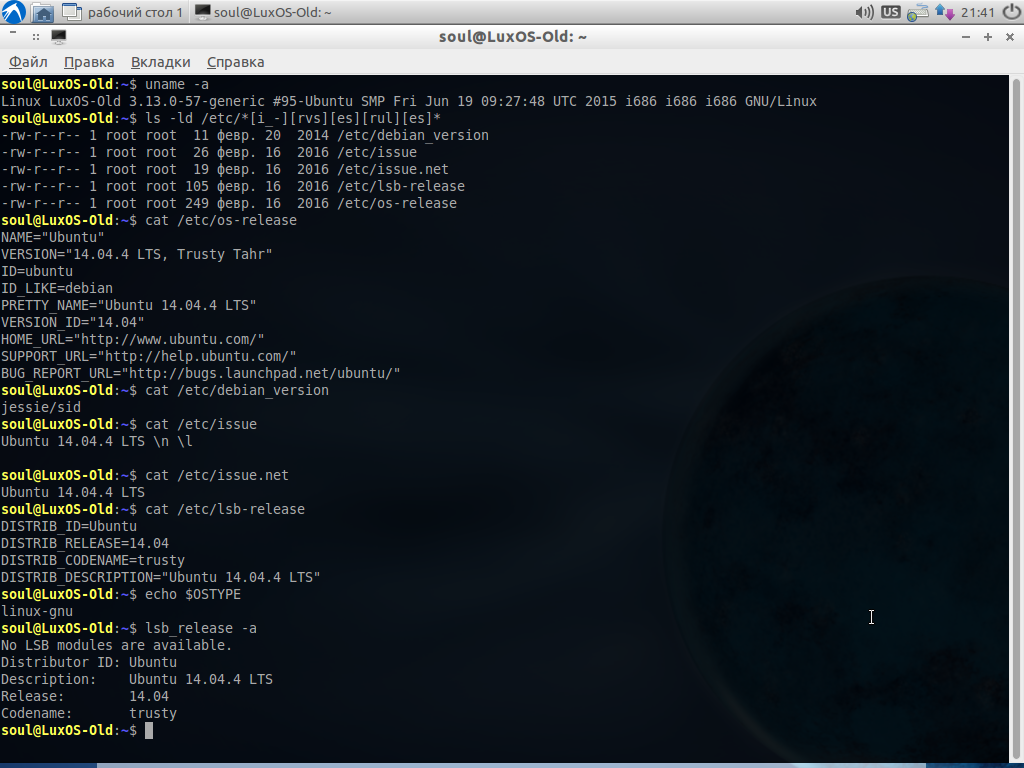
Task: Click the VERSION="14.04.4 LTS, Trusty Tahr" line
Action: click(x=136, y=254)
